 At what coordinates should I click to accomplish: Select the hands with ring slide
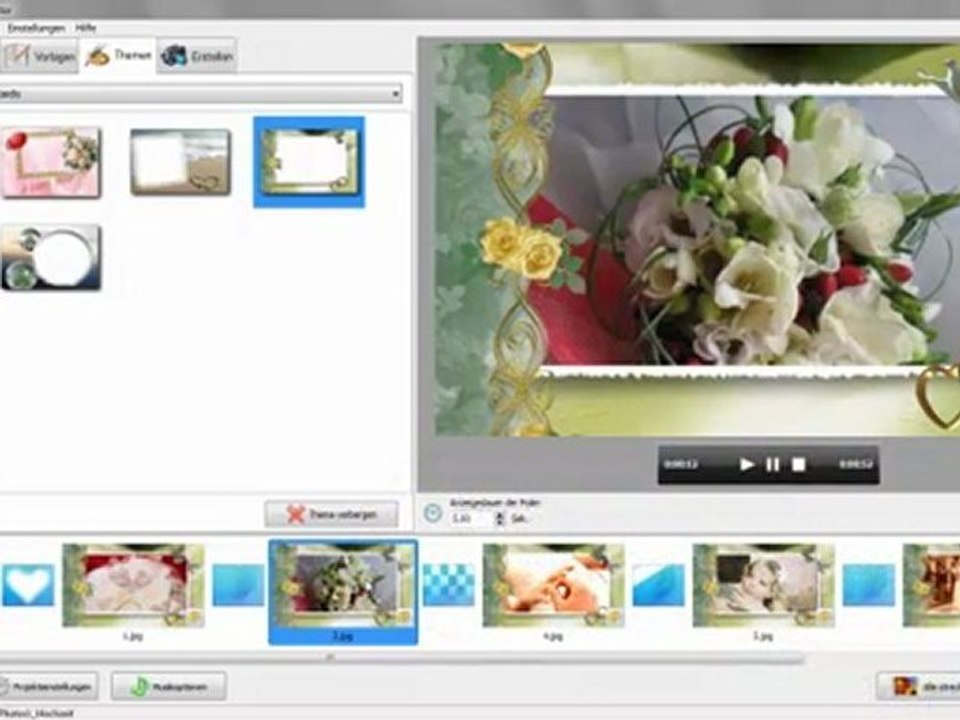pos(553,586)
